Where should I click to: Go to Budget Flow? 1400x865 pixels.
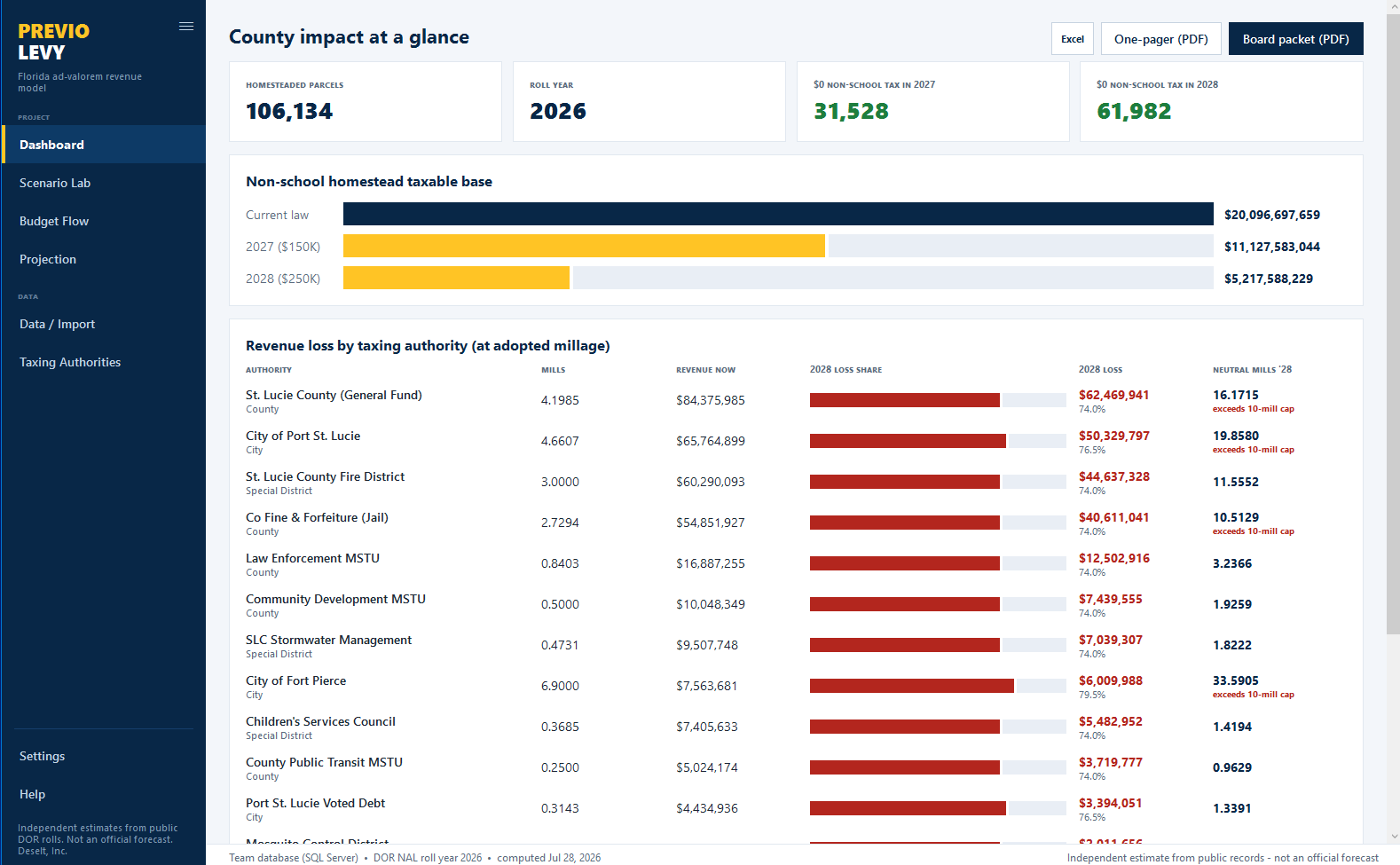pos(104,221)
